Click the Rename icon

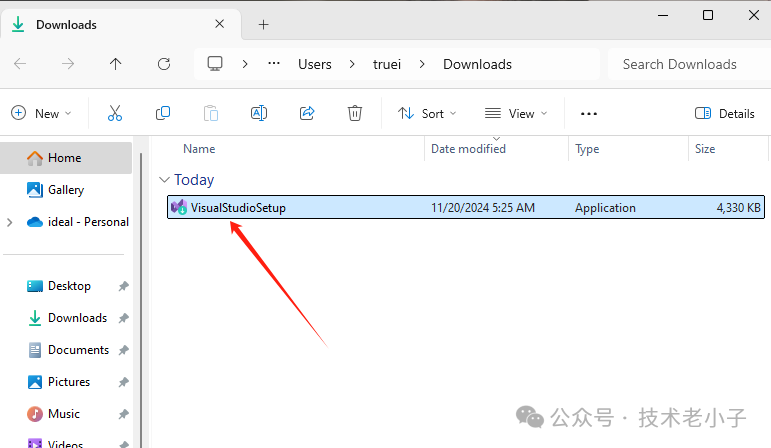(x=259, y=113)
